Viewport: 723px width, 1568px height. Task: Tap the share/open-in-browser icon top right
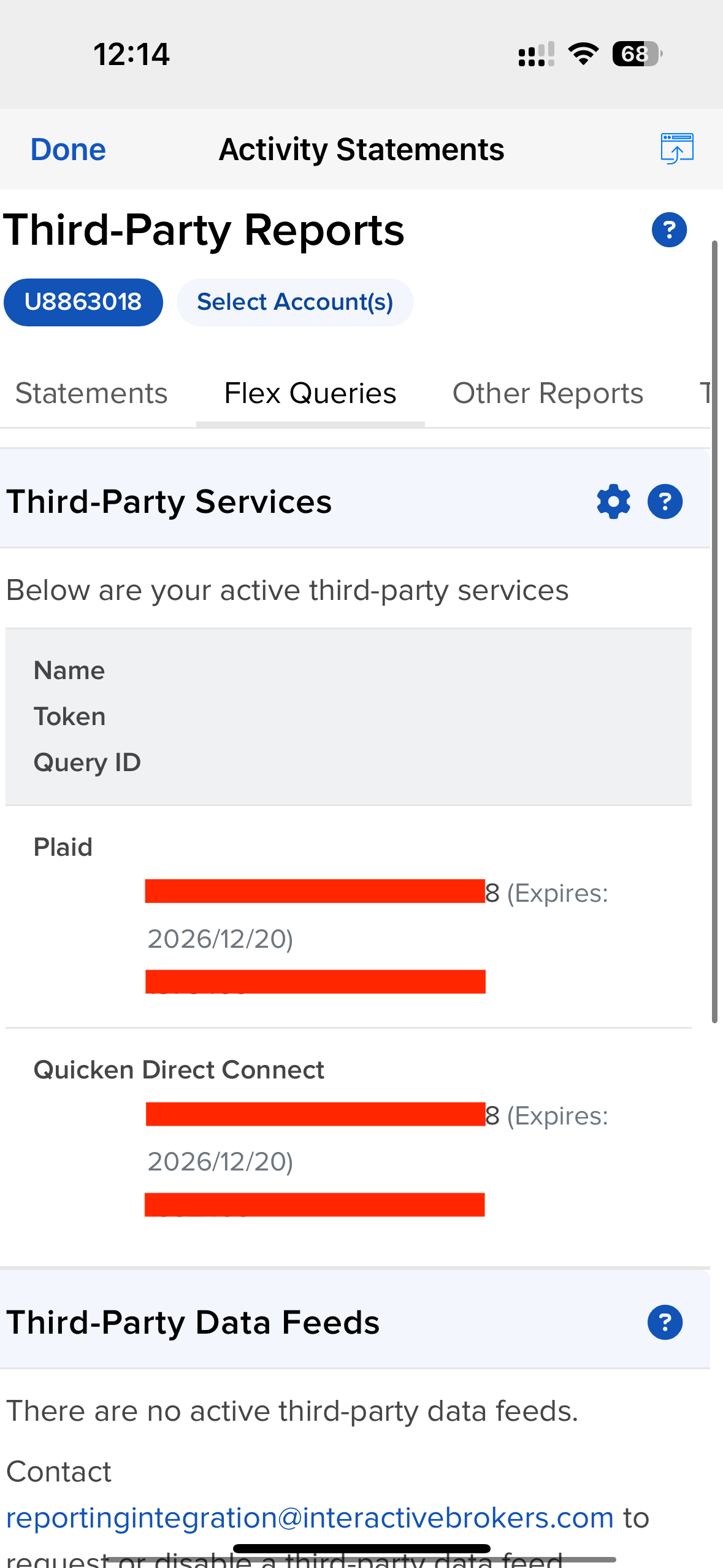pyautogui.click(x=676, y=149)
